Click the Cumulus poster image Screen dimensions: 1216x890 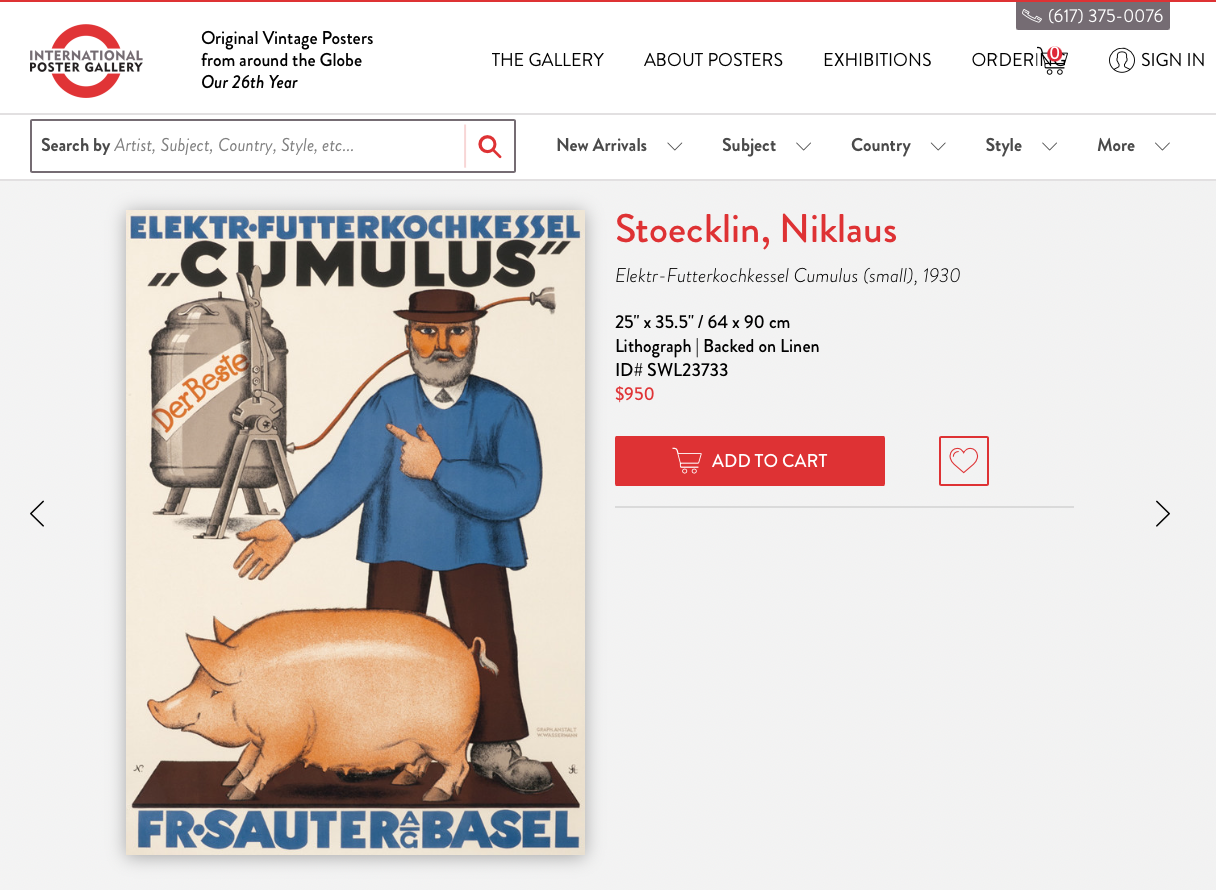[x=356, y=532]
